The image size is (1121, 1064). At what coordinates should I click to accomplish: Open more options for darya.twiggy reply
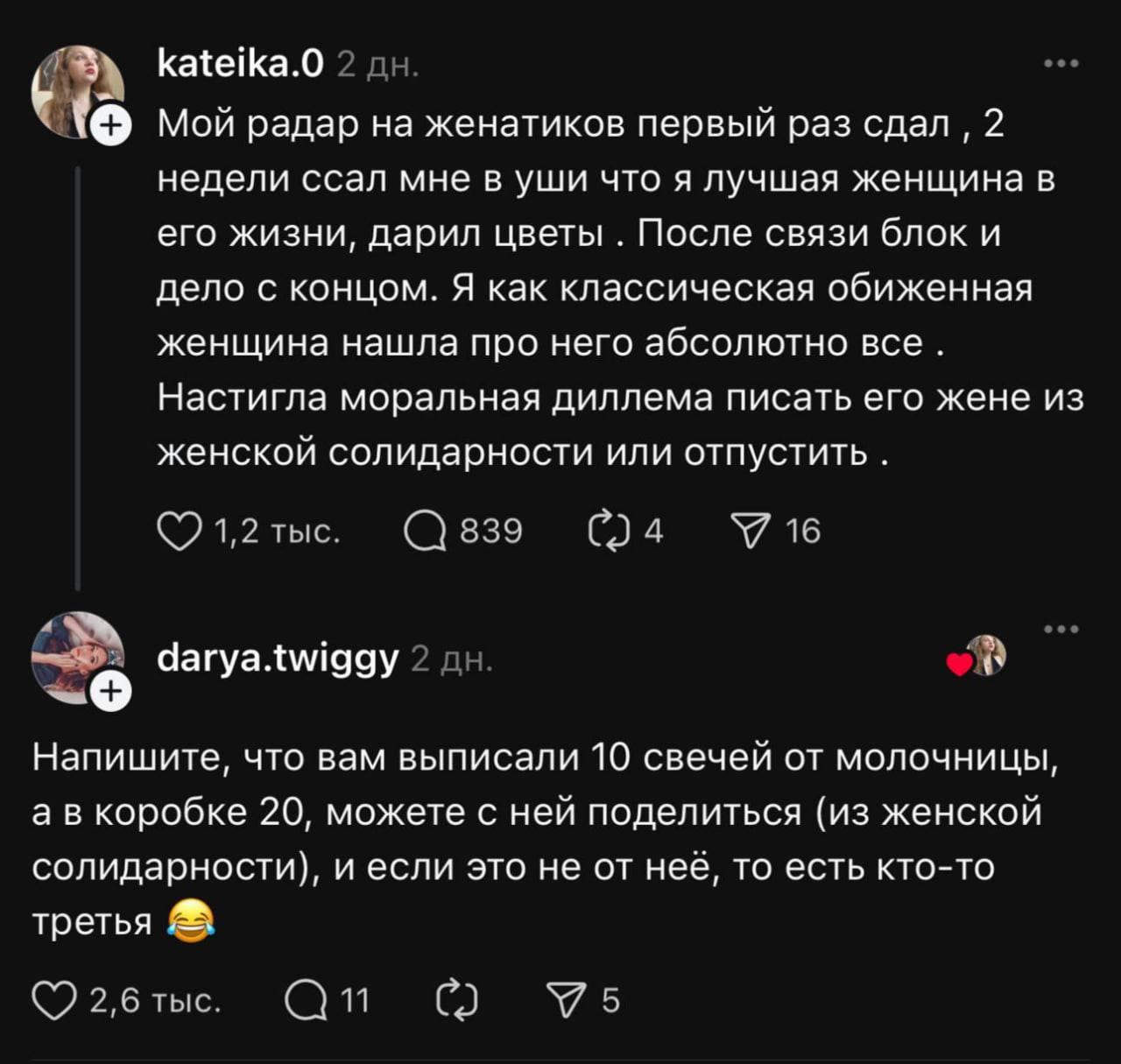point(1061,630)
